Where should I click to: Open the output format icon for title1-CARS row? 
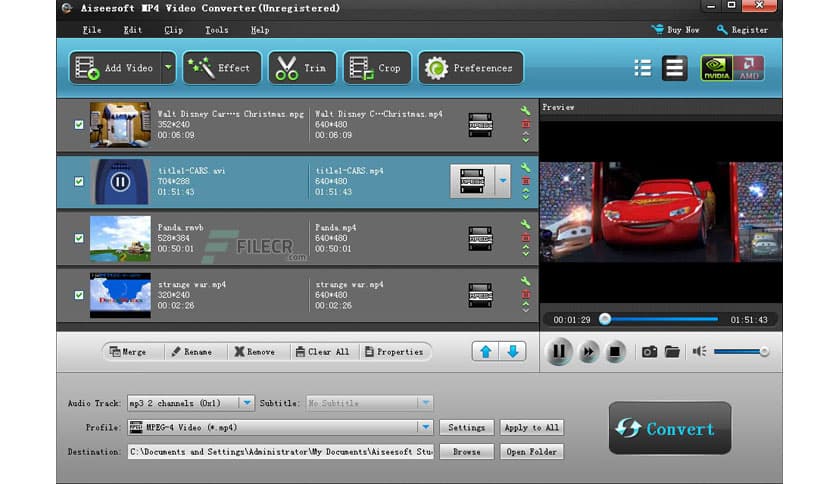click(x=472, y=181)
